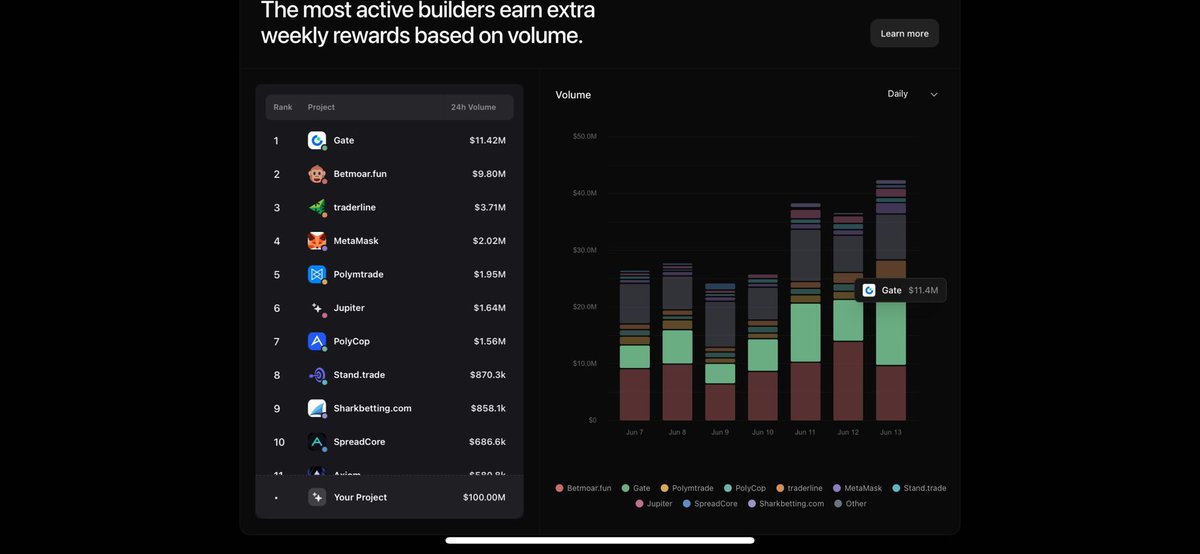Click the Gate project logo icon
The height and width of the screenshot is (554, 1200).
pyautogui.click(x=317, y=141)
